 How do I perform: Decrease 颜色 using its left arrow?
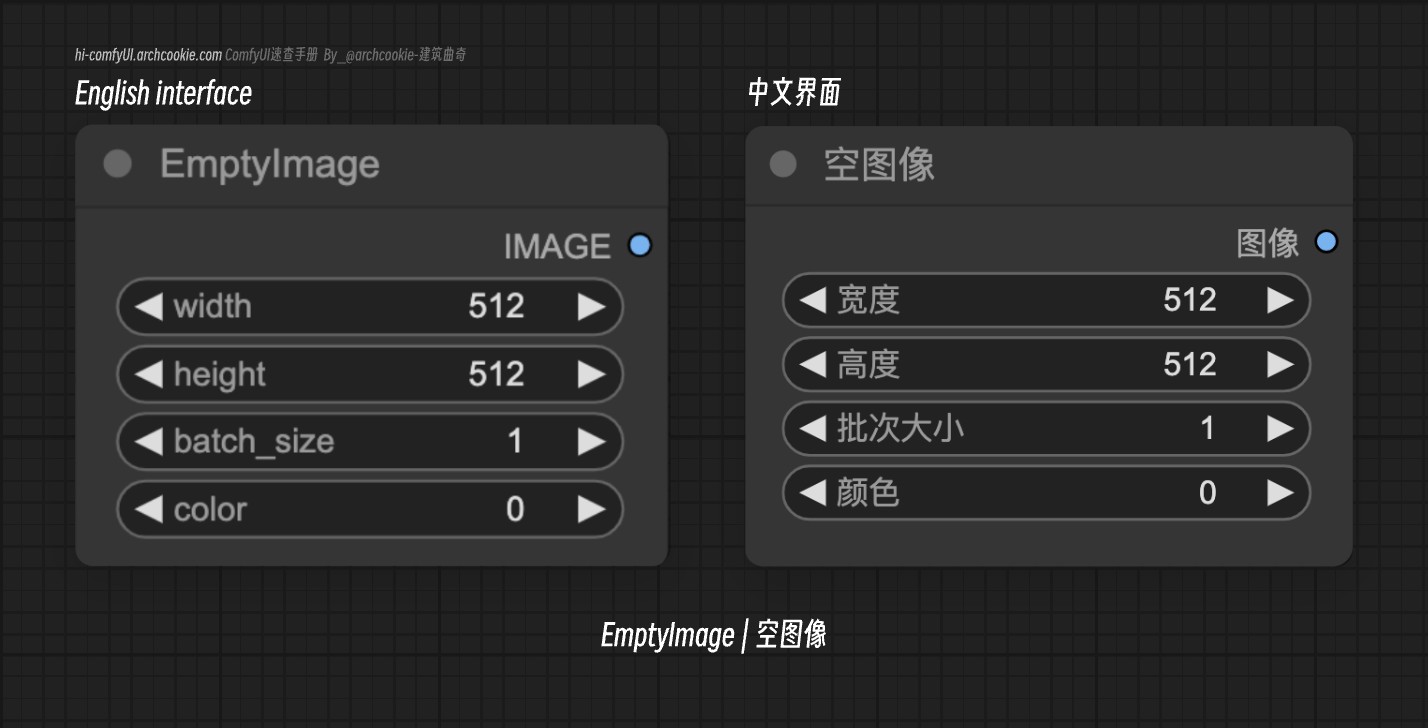813,492
